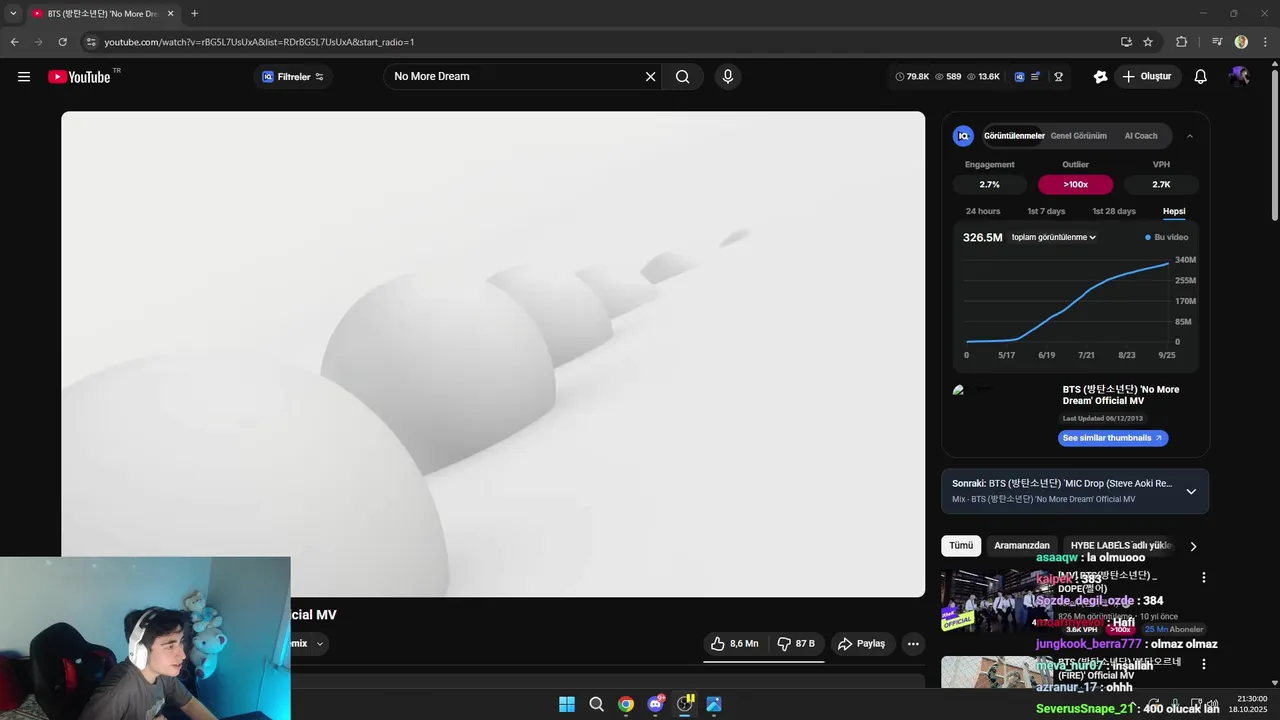Like the video (8,6 Mn)
Viewport: 1280px width, 720px height.
click(735, 644)
